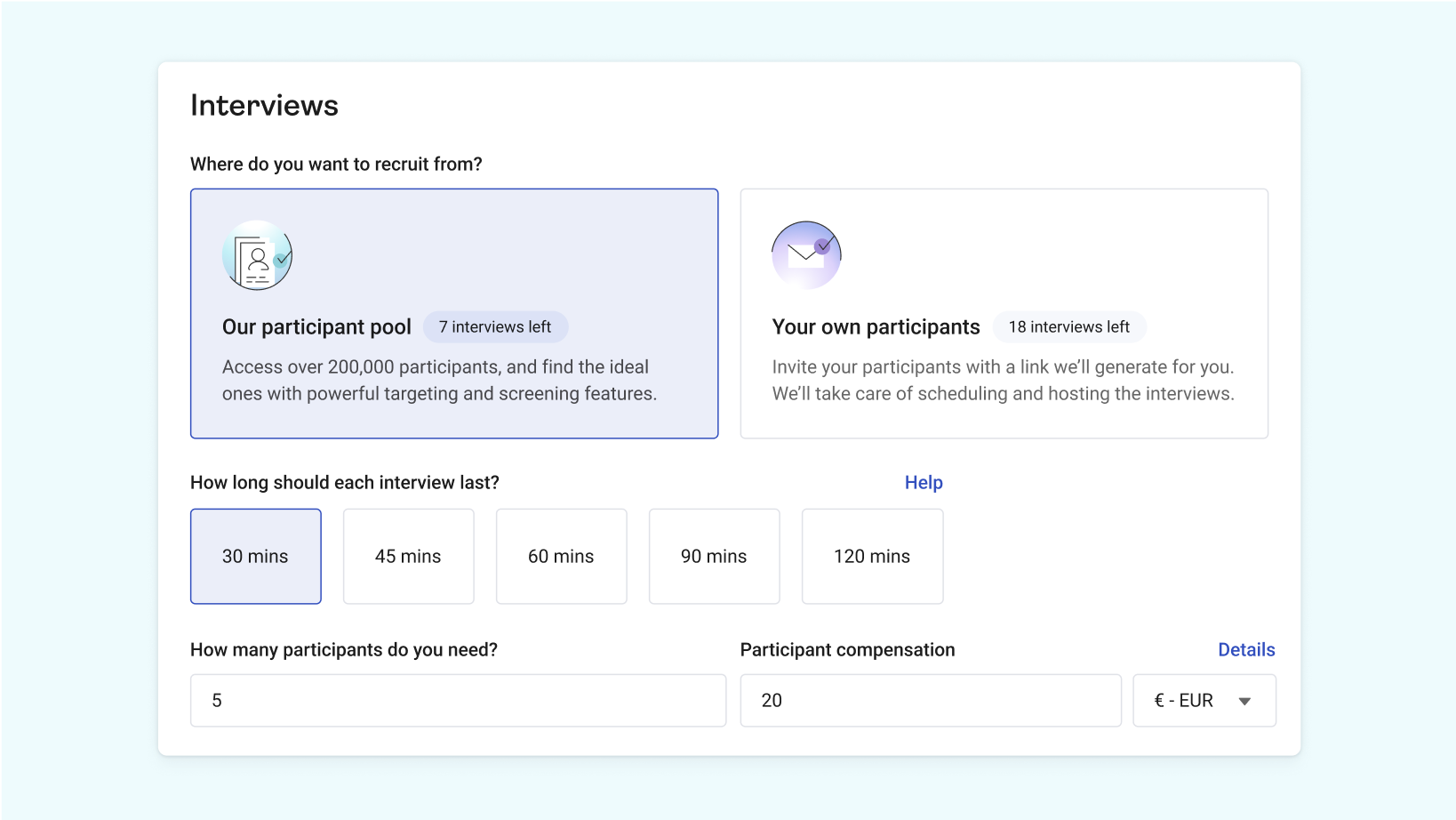Screen dimensions: 1456x820
Task: Open the Help link for interview length
Action: [x=924, y=483]
